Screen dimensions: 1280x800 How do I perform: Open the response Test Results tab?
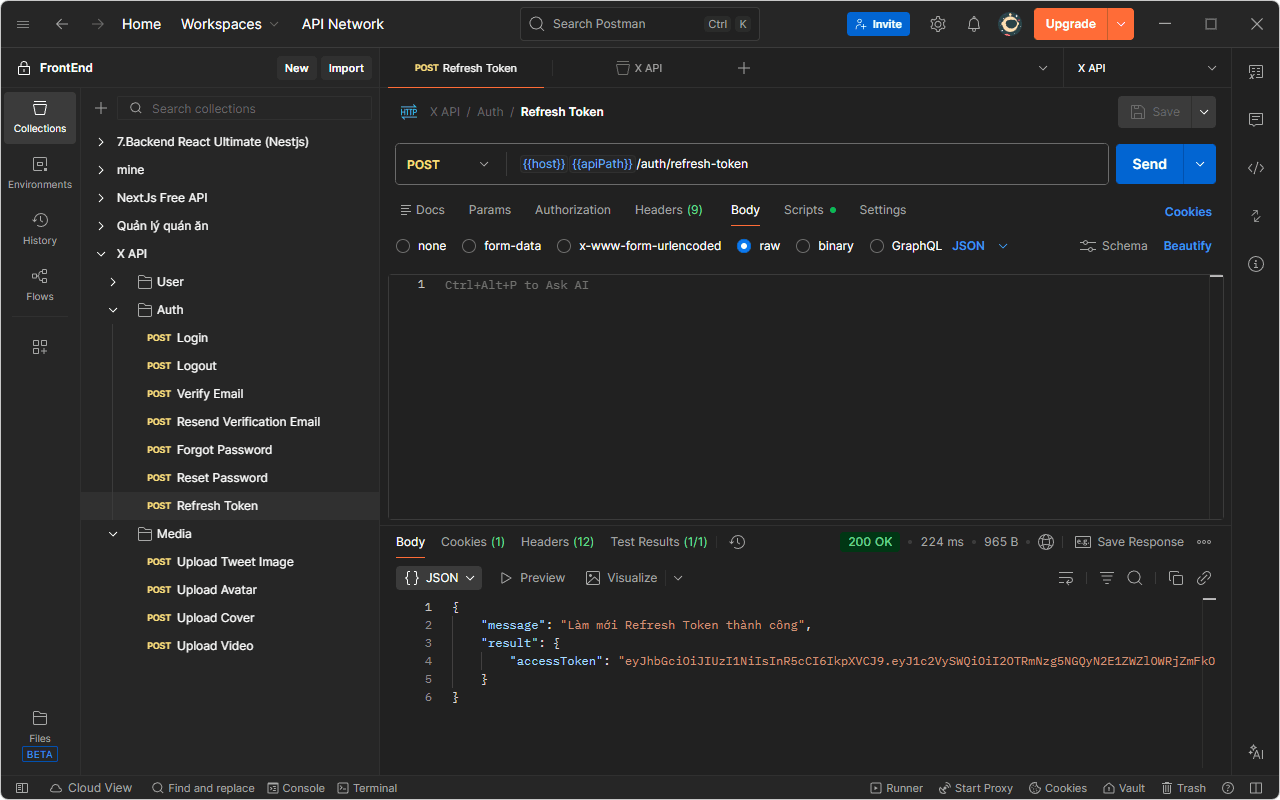click(x=658, y=542)
